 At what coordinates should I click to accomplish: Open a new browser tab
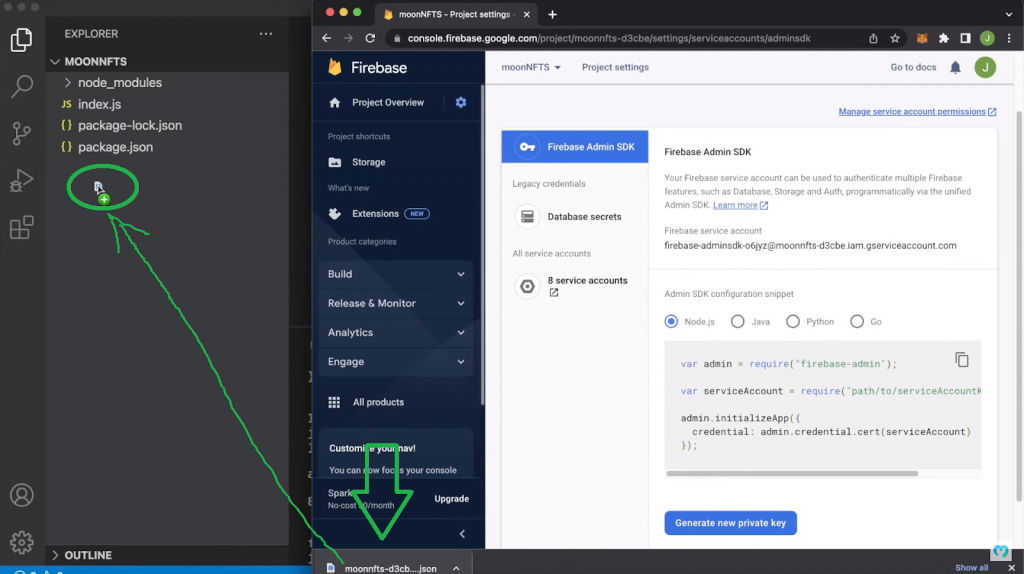(x=552, y=14)
